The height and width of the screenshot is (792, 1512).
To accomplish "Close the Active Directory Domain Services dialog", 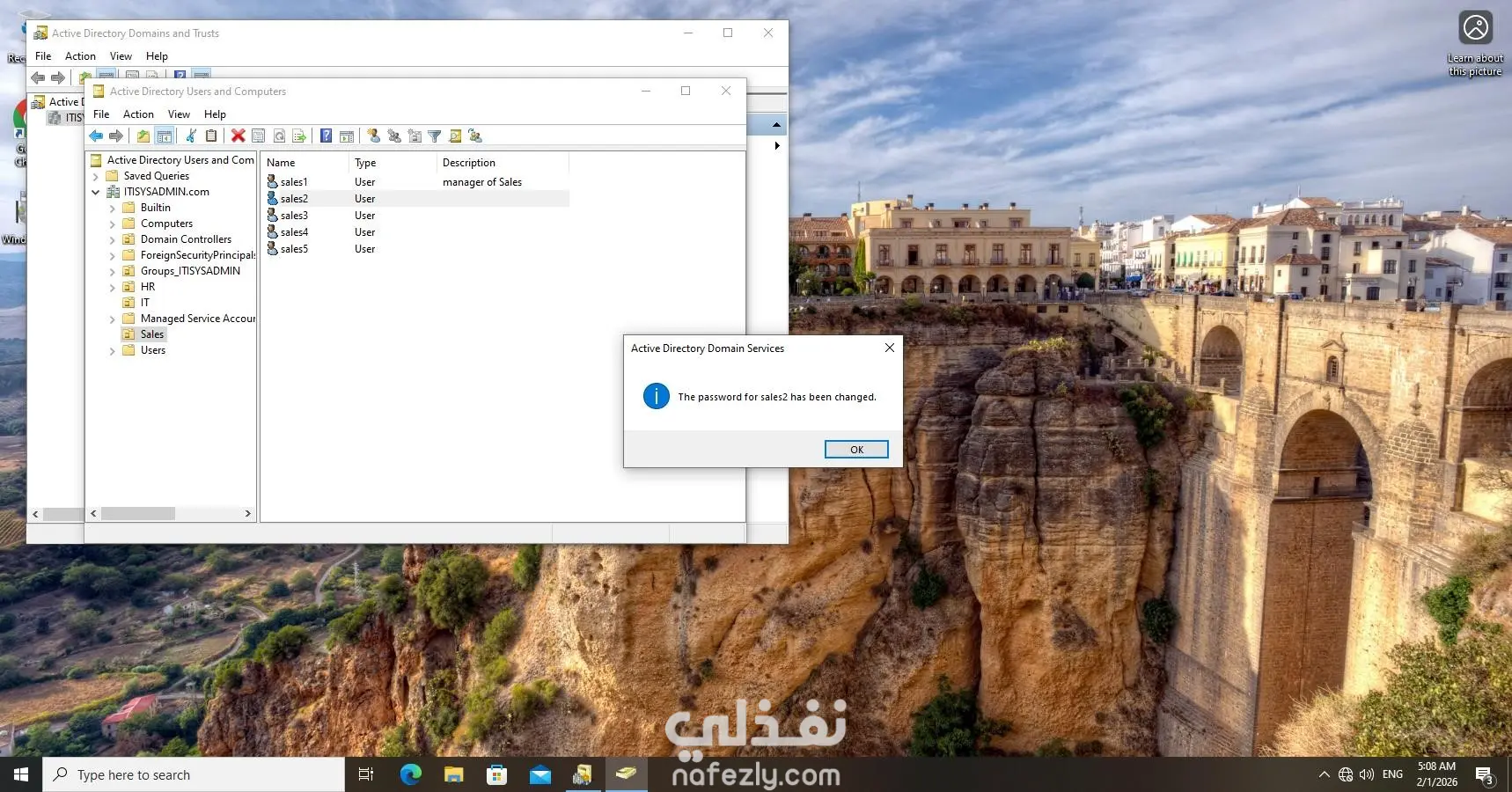I will pyautogui.click(x=890, y=348).
